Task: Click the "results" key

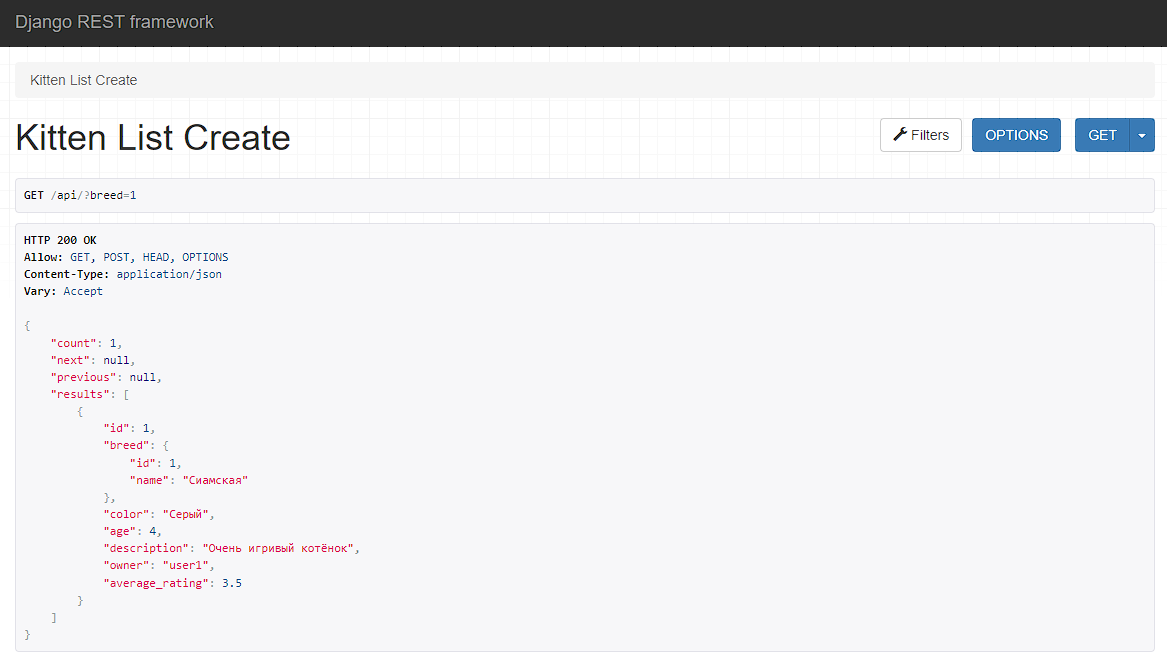Action: 80,394
